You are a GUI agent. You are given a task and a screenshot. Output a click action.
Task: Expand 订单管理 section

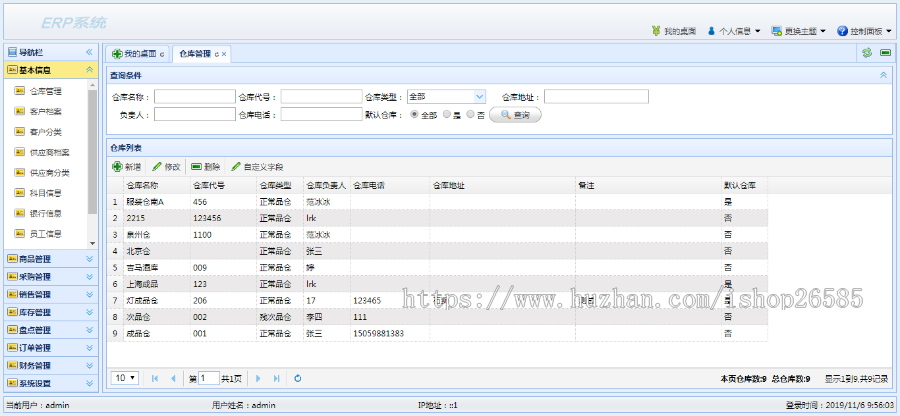coord(89,348)
